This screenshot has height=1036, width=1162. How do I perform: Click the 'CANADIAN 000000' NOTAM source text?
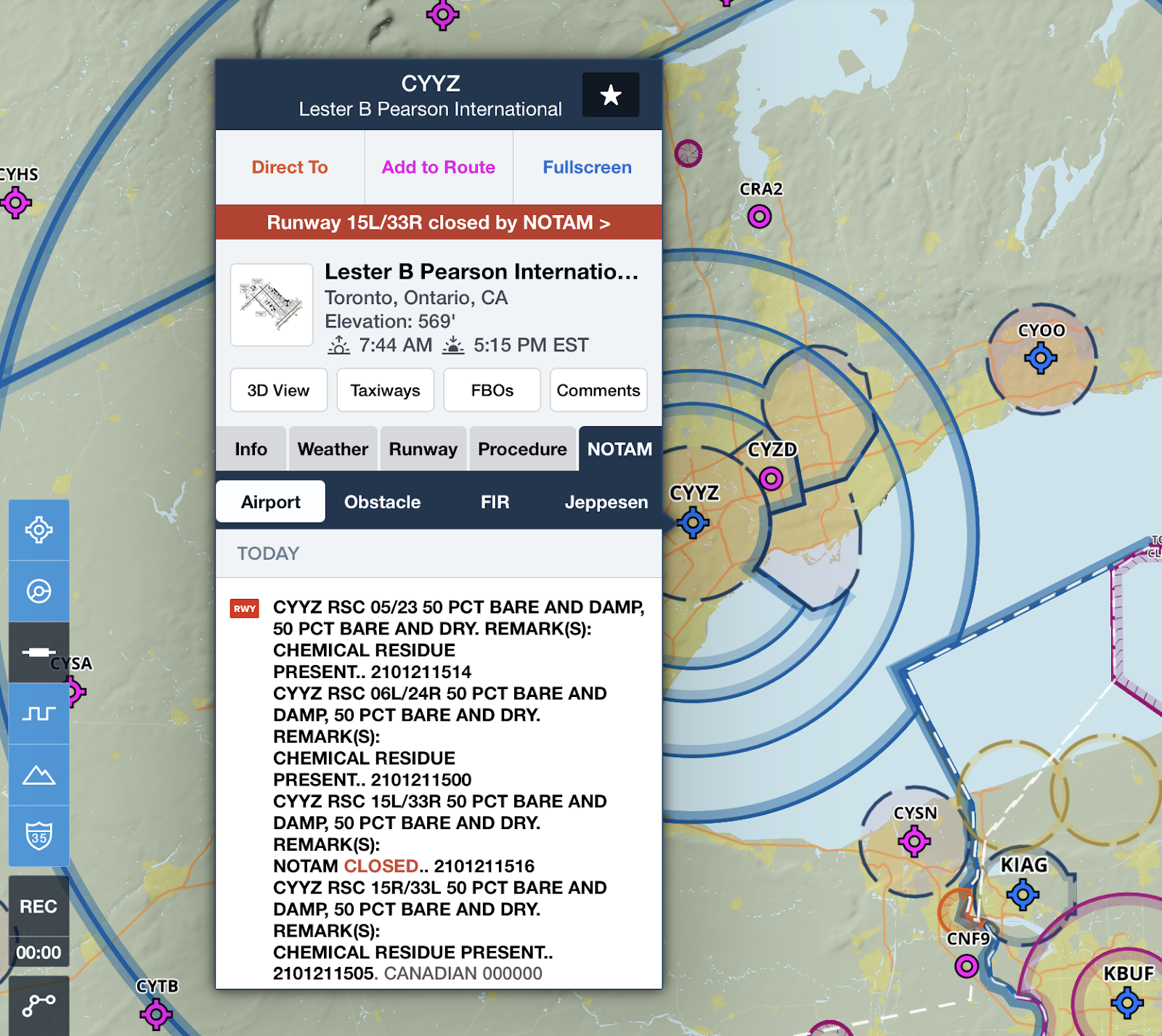point(463,974)
